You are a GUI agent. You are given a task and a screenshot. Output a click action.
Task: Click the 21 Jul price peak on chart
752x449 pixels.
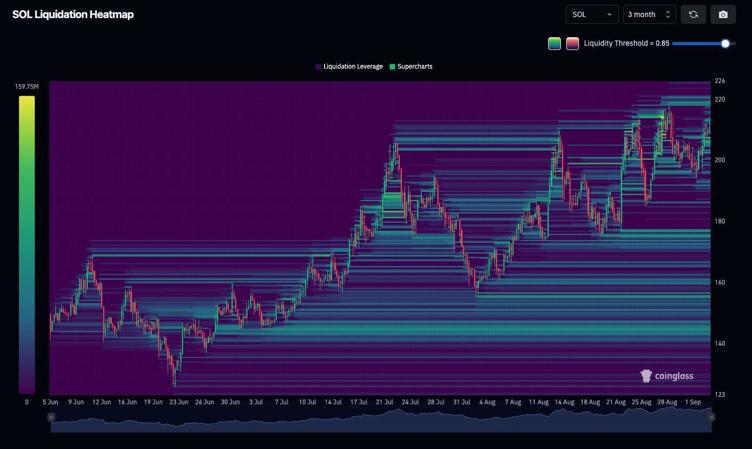395,146
